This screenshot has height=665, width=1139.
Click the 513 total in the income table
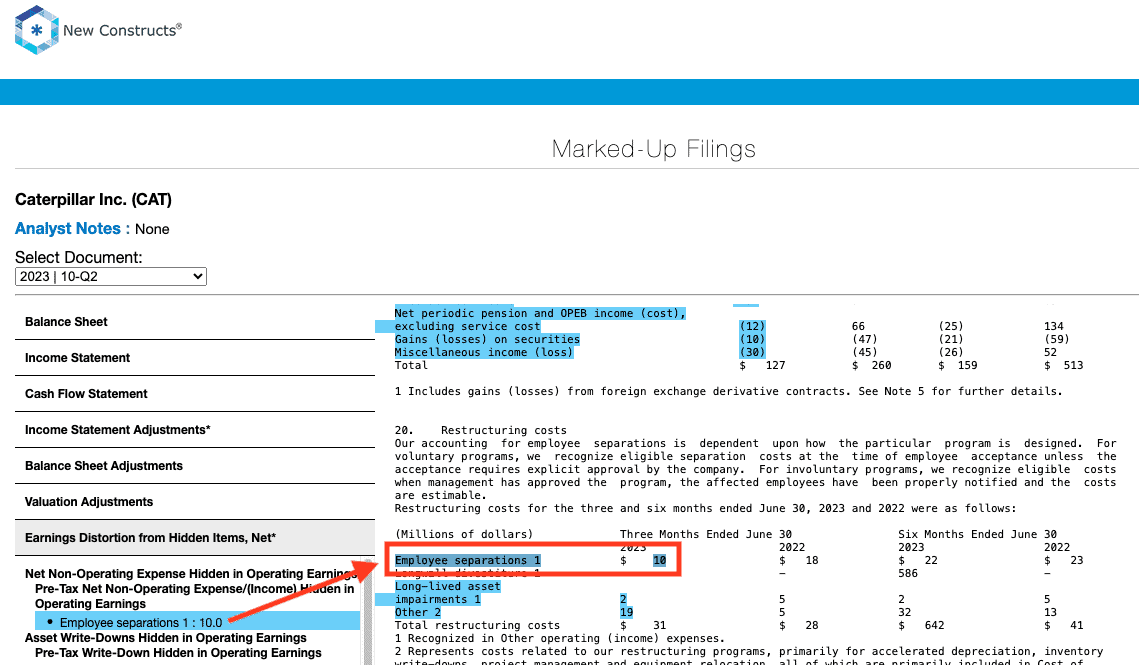pyautogui.click(x=1073, y=366)
